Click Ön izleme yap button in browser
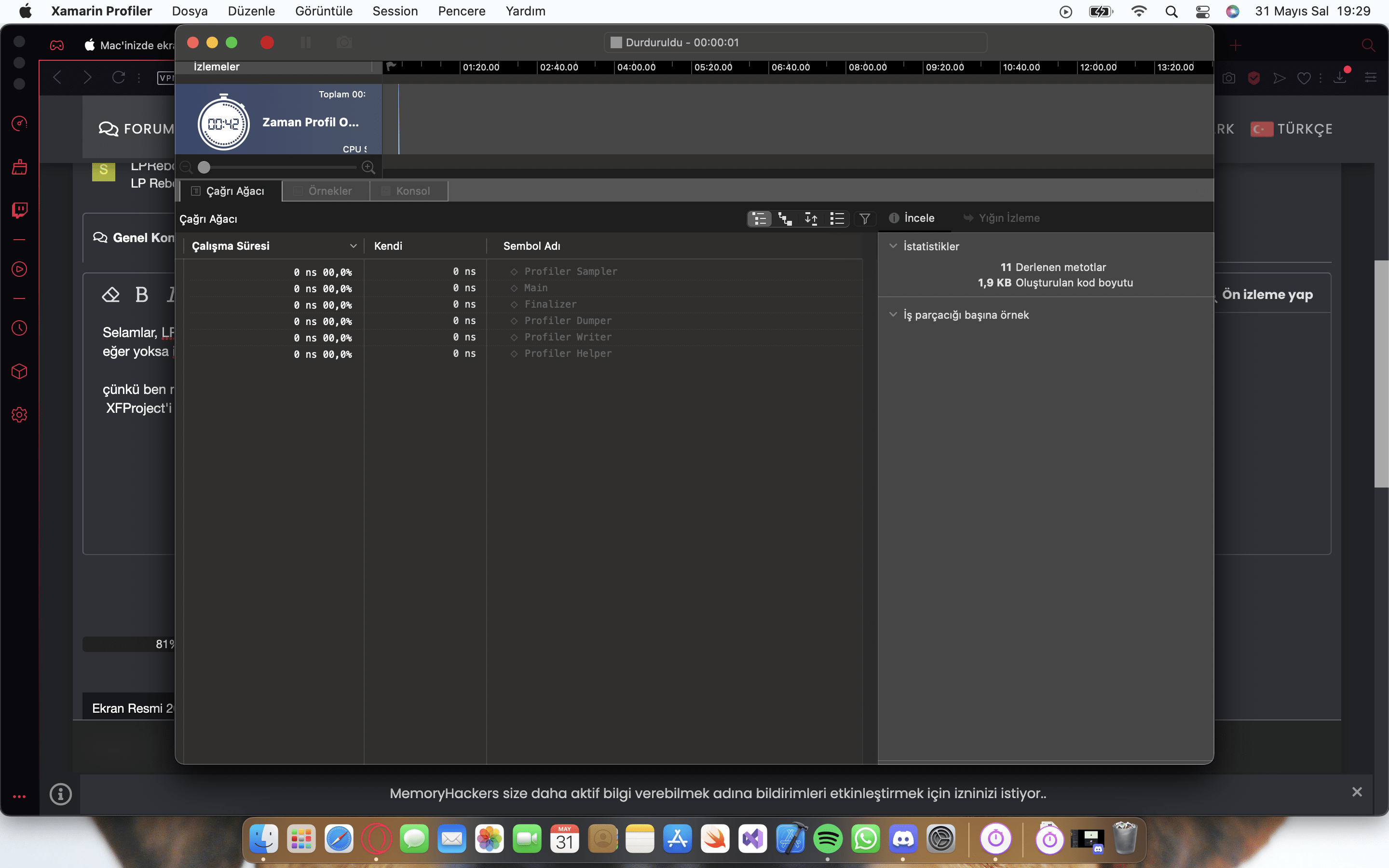The image size is (1389, 868). [1267, 295]
